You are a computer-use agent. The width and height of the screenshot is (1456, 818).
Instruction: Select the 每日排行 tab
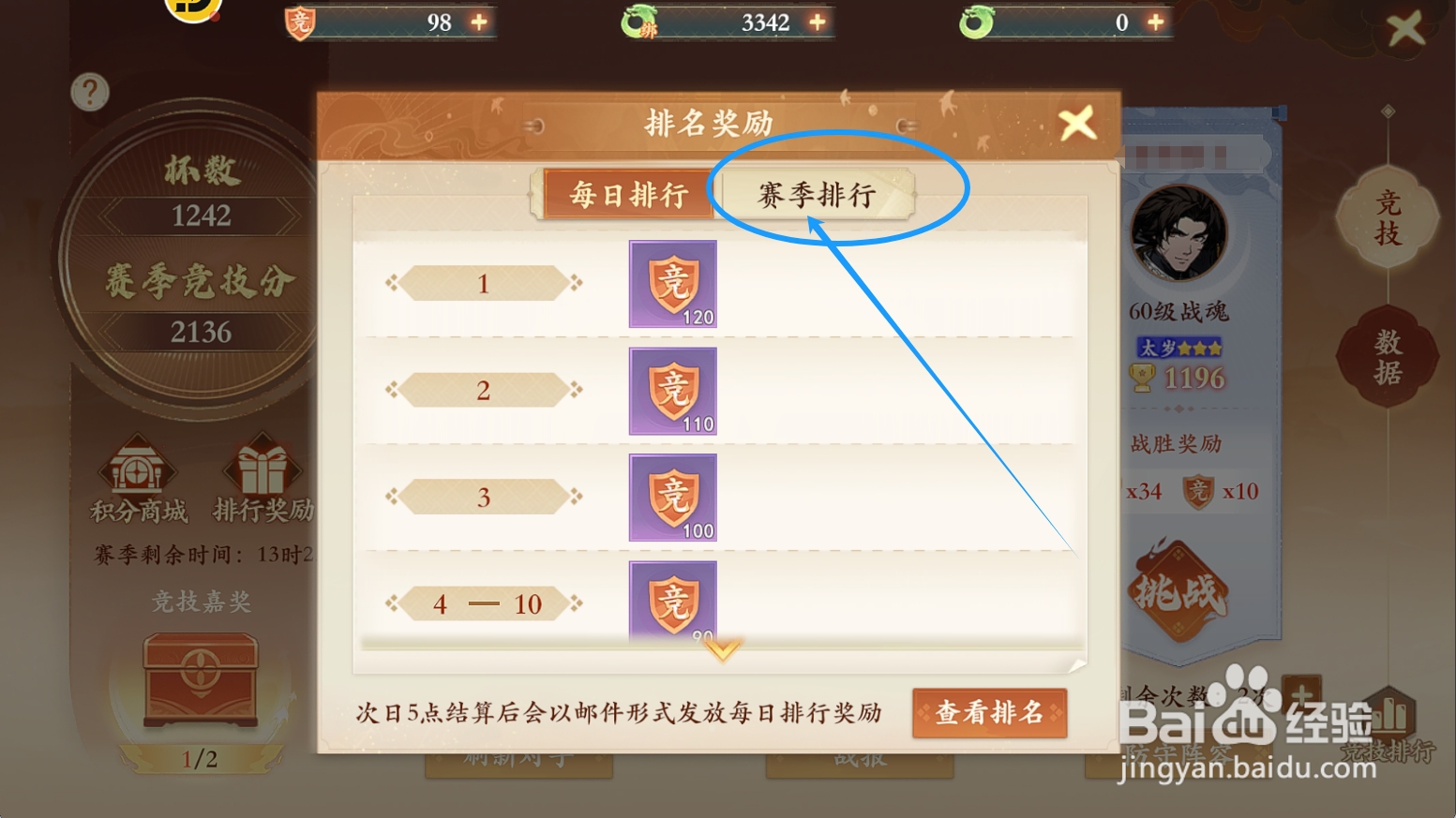[x=629, y=195]
